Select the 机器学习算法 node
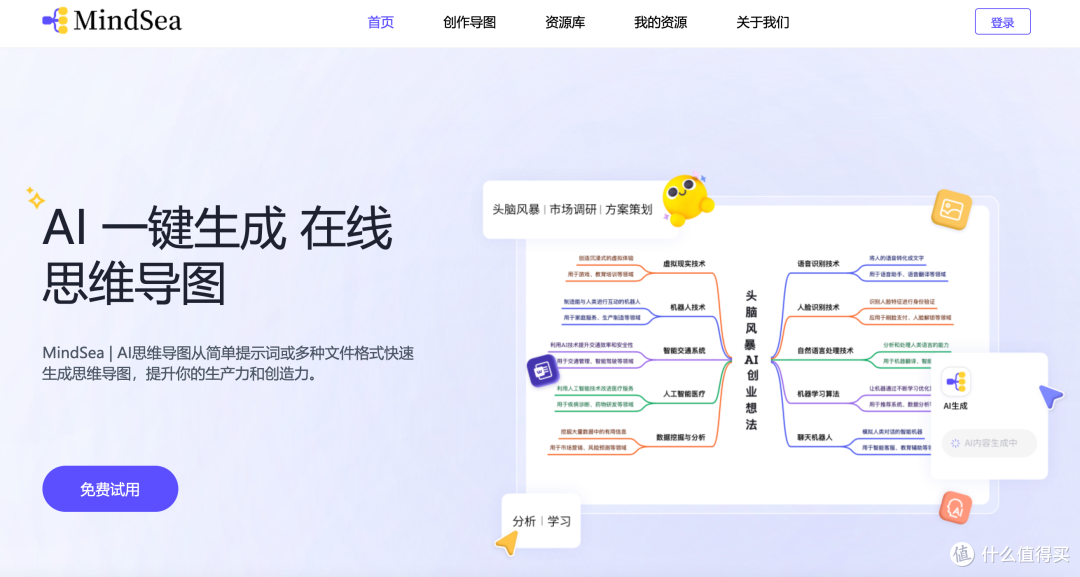The width and height of the screenshot is (1080, 577). 818,394
